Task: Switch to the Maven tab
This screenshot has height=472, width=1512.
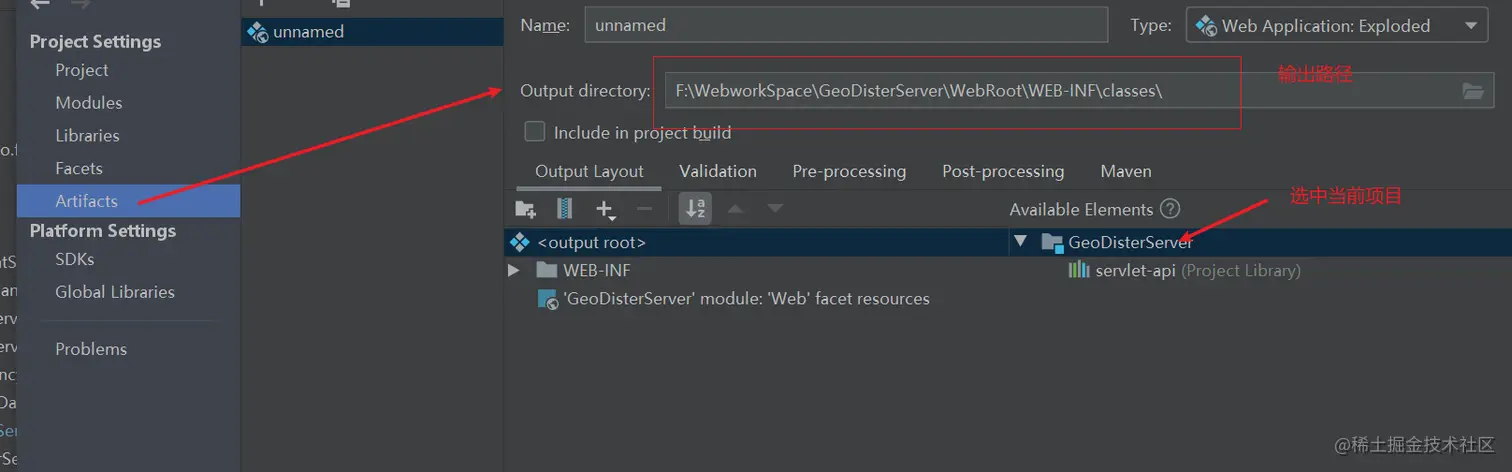Action: pyautogui.click(x=1126, y=171)
